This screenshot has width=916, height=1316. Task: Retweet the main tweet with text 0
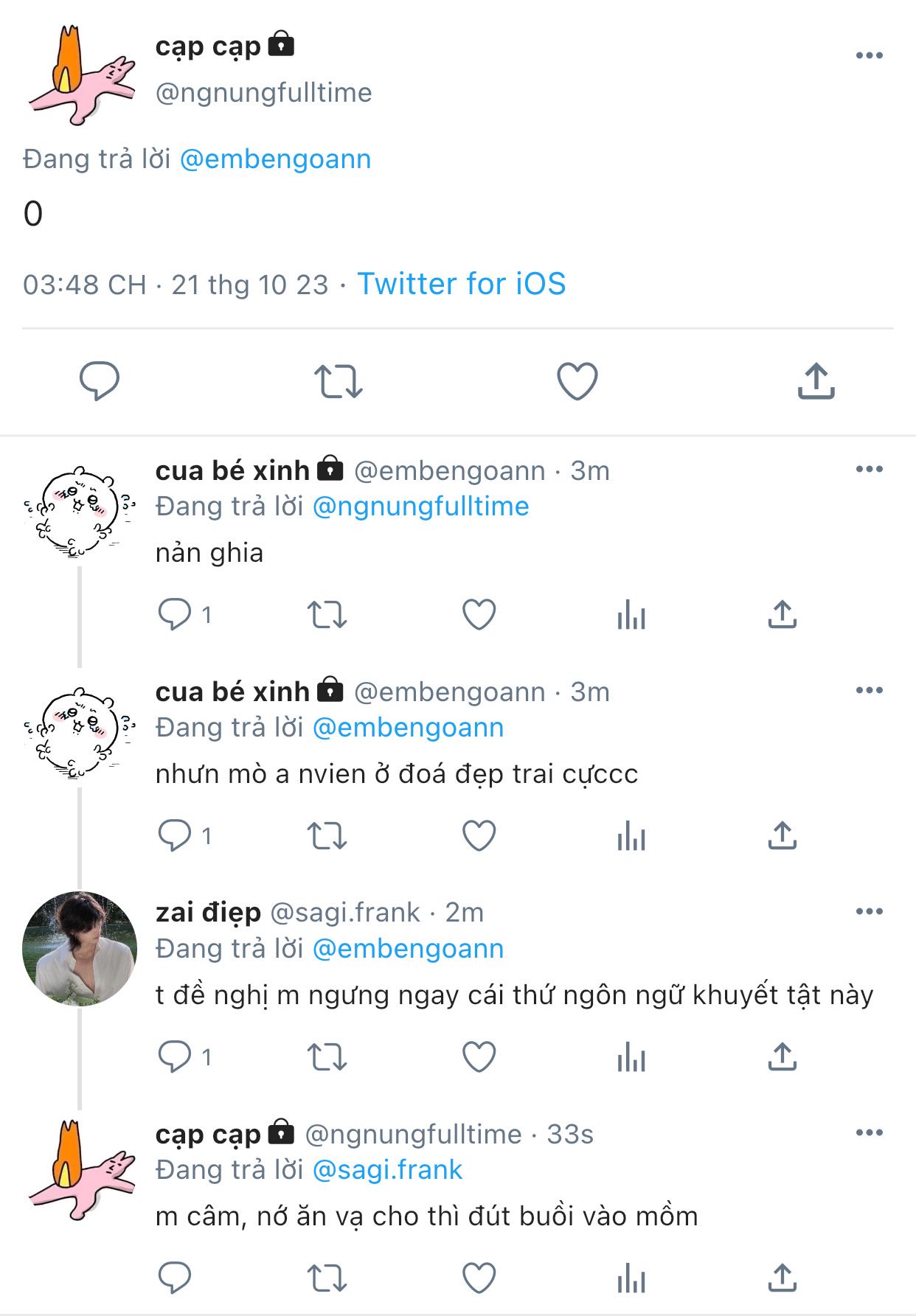(339, 381)
